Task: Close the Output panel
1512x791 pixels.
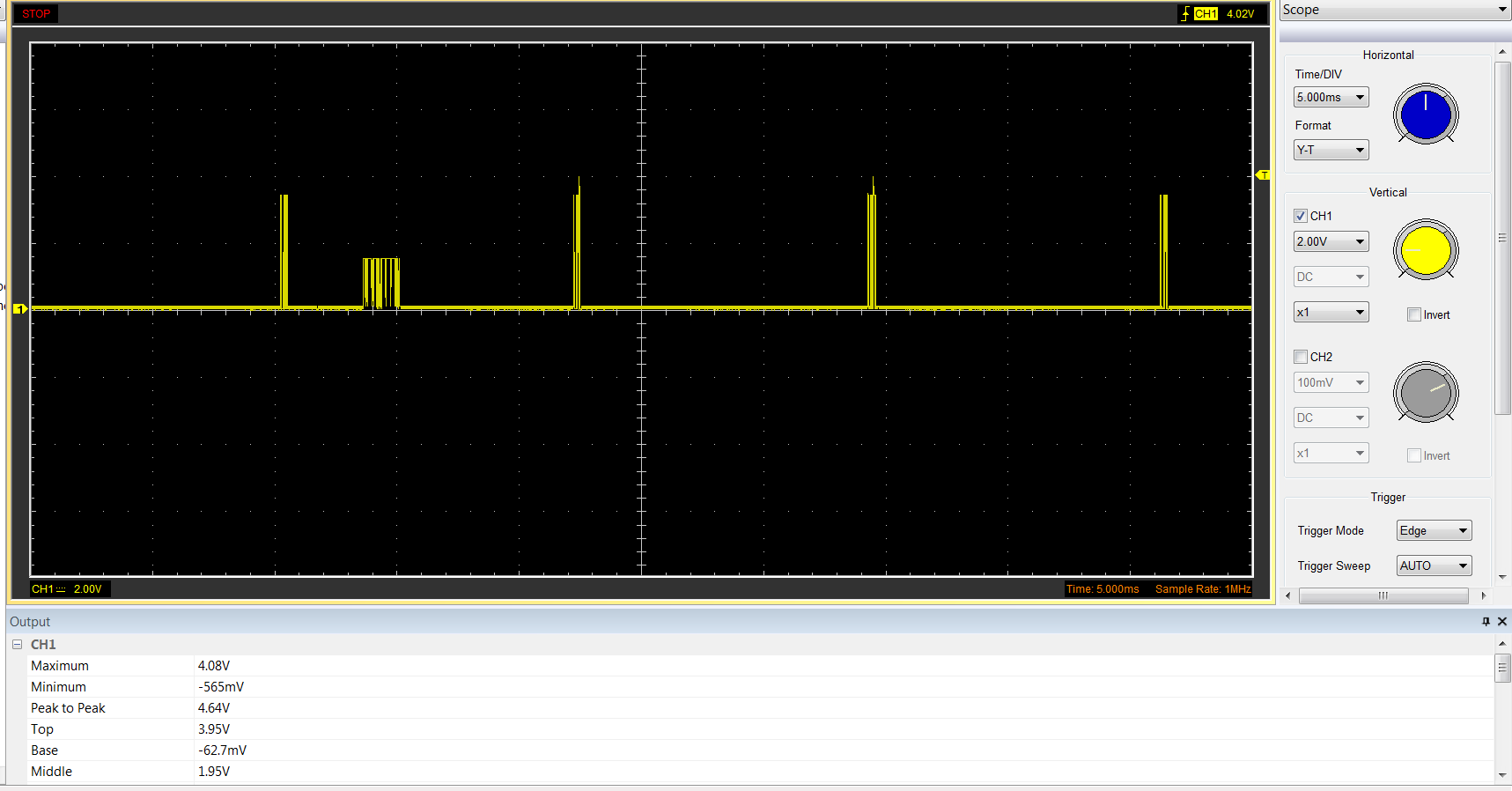Action: tap(1502, 622)
